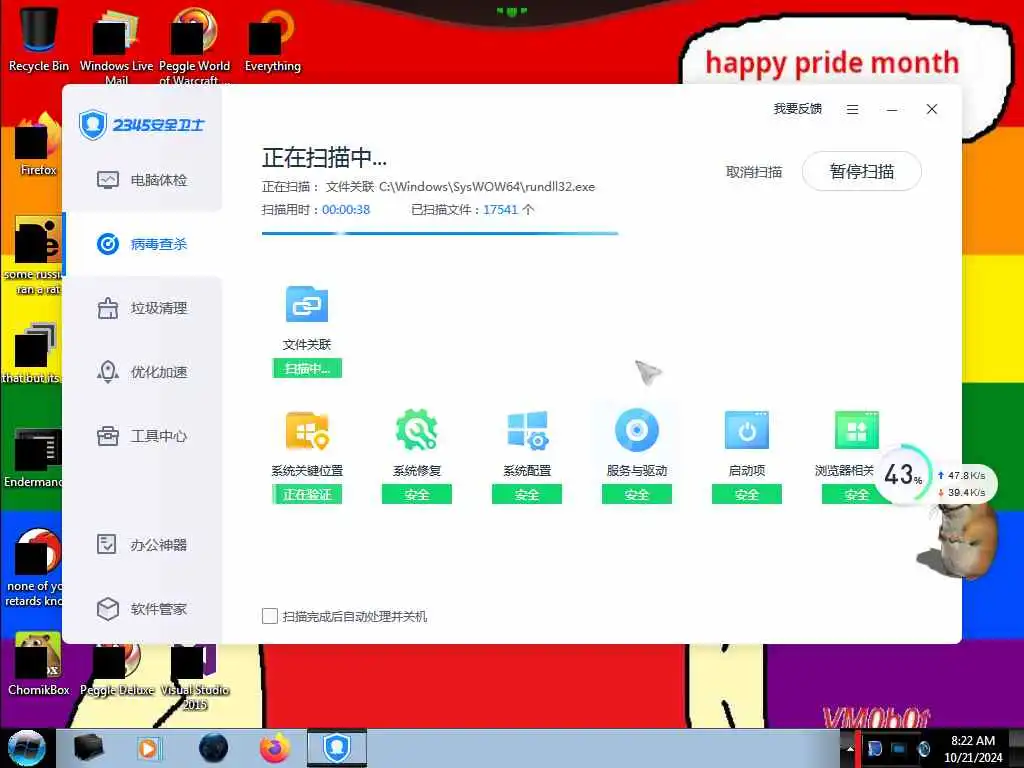The height and width of the screenshot is (768, 1024).
Task: Click the 系统配置 windows icon
Action: point(527,430)
